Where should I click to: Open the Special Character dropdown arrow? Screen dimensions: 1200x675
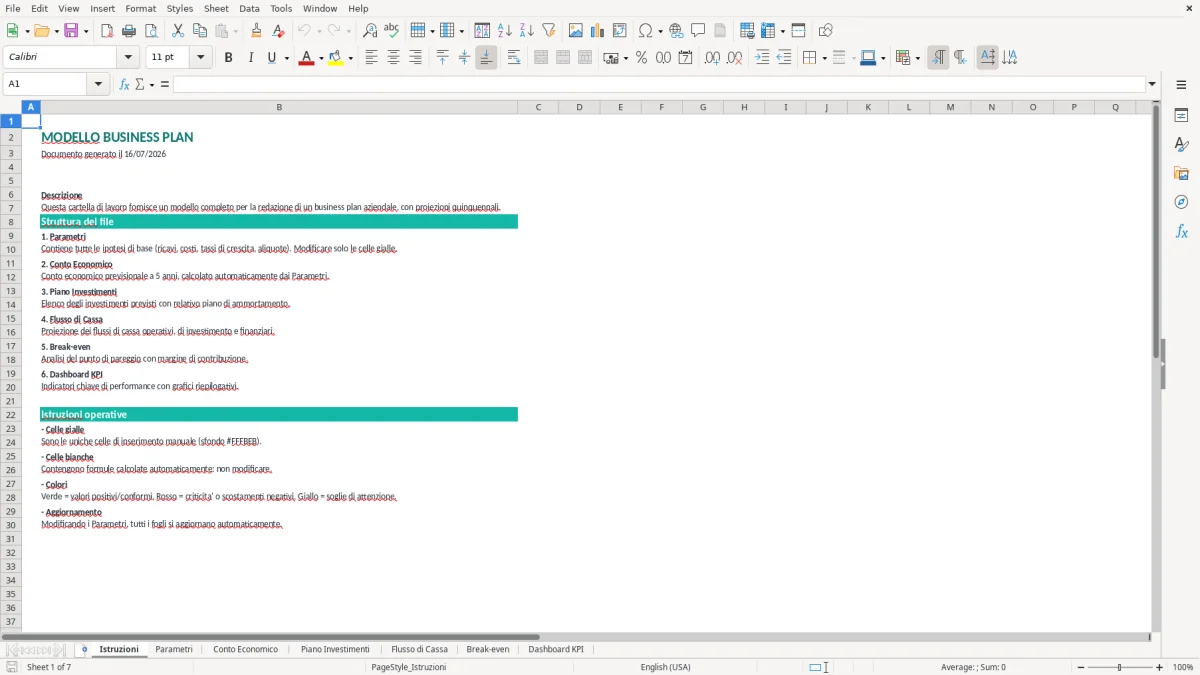(660, 31)
